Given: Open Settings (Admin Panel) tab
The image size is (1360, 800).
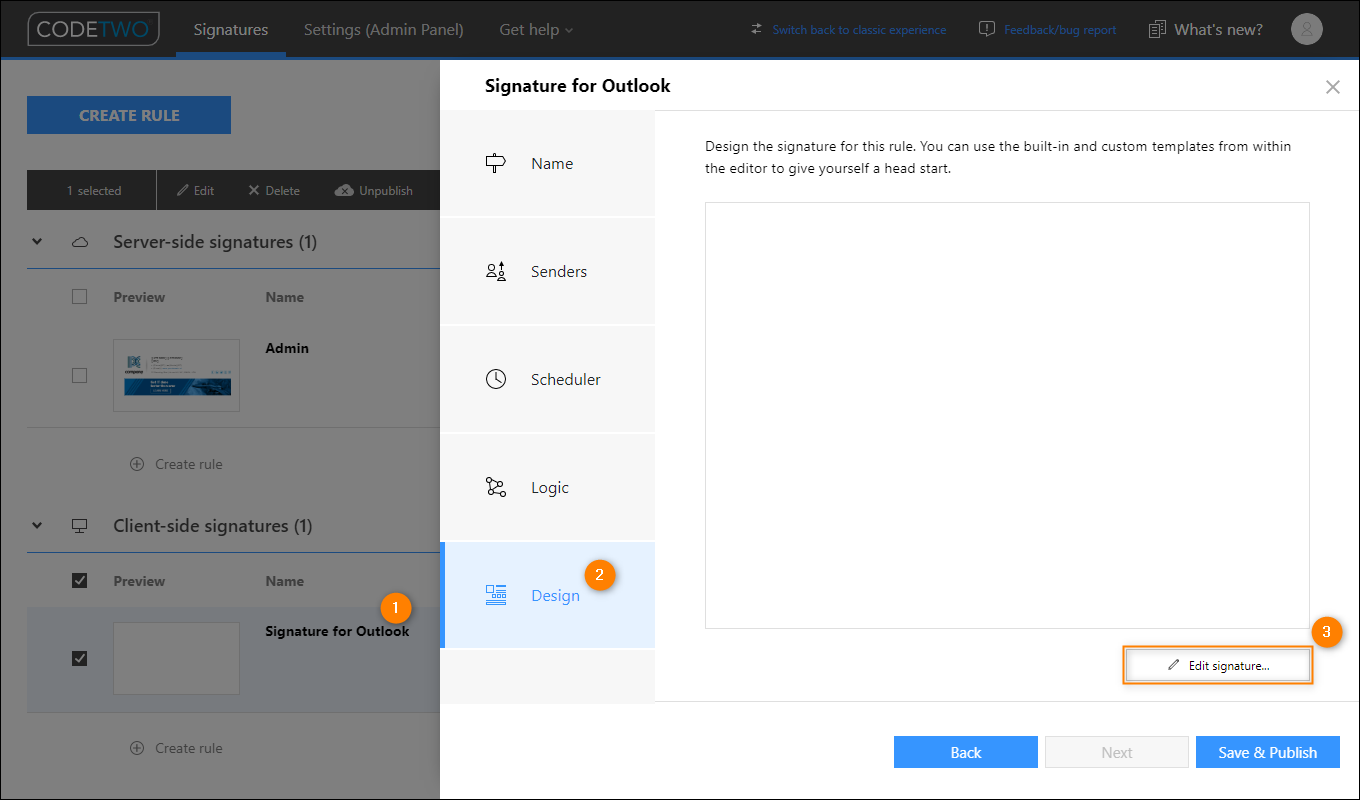Looking at the screenshot, I should 384,29.
